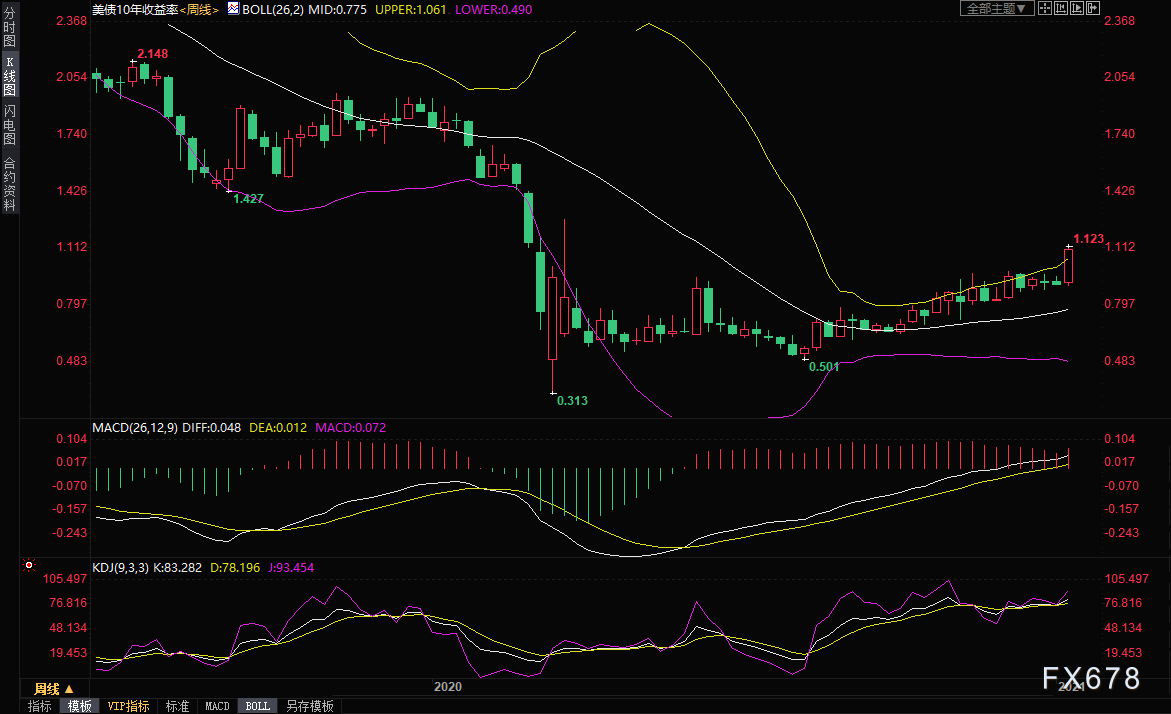Click the UPPER:1.061 value label
The image size is (1171, 714).
point(411,10)
